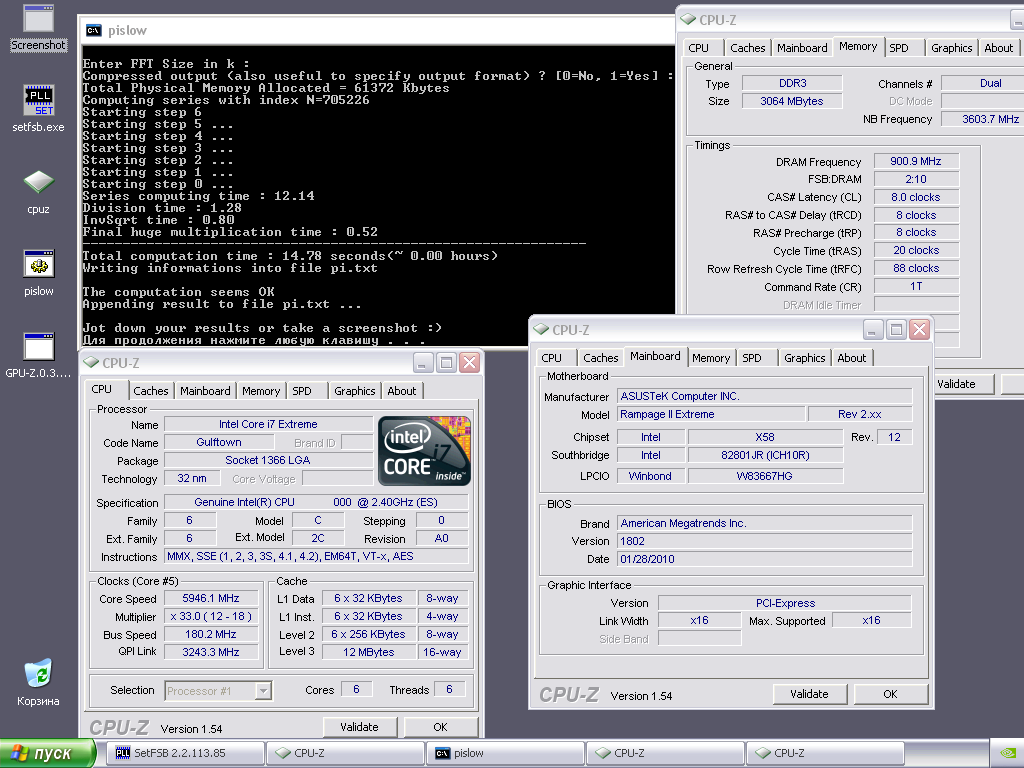Click the Row Refresh 88 clocks value
This screenshot has height=768, width=1024.
pyautogui.click(x=916, y=268)
